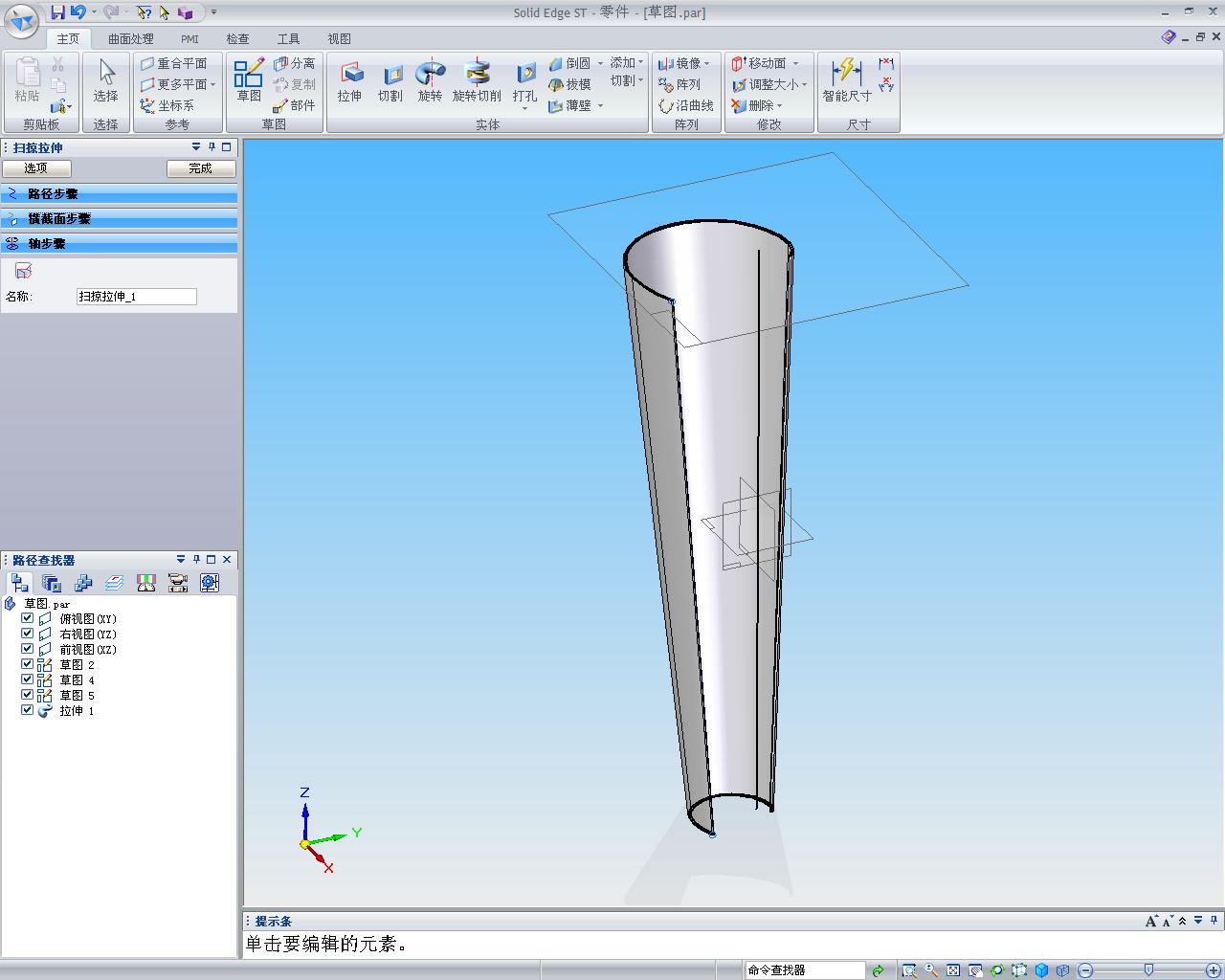Click the Zoom magnifier tool in status bar
The height and width of the screenshot is (980, 1225).
931,970
